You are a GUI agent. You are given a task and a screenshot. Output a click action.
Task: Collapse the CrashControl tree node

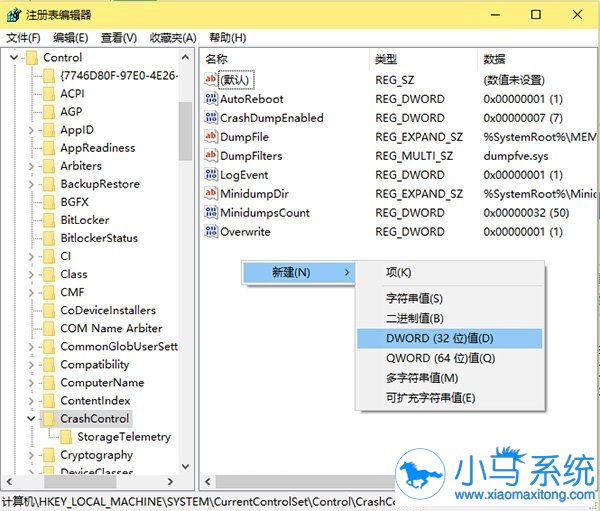point(31,419)
